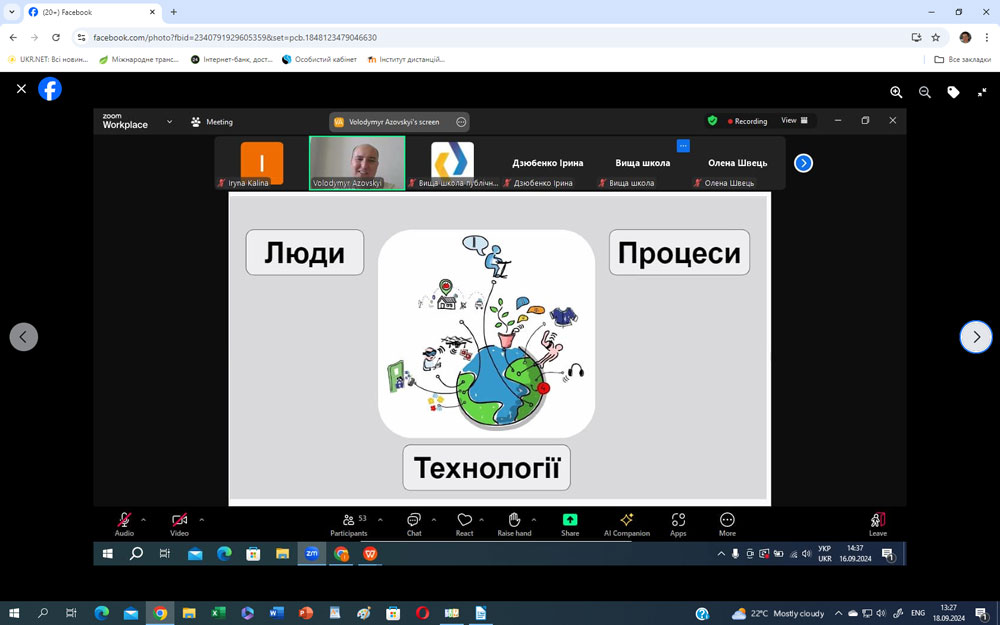Open Chrome's tab search dropdown
The image size is (1000, 625).
tap(12, 12)
